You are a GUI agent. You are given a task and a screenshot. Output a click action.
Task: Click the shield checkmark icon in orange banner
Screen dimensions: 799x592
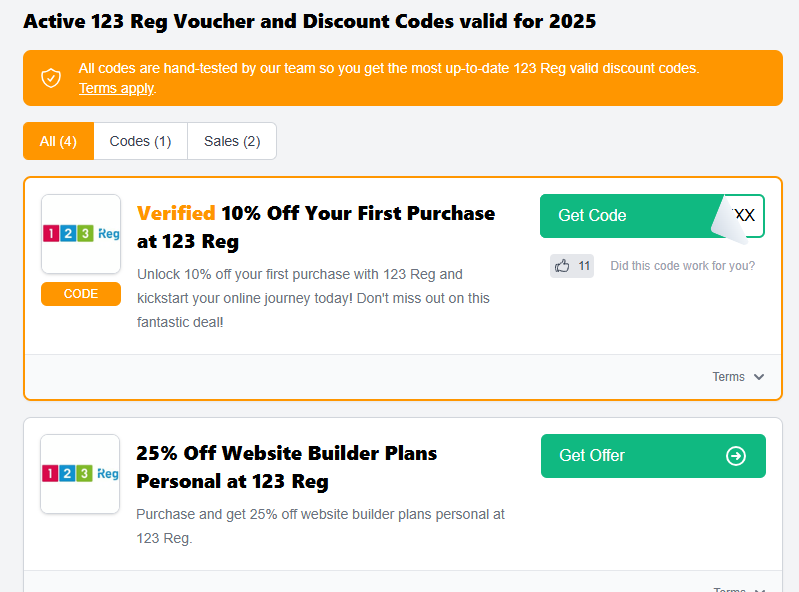coord(51,78)
